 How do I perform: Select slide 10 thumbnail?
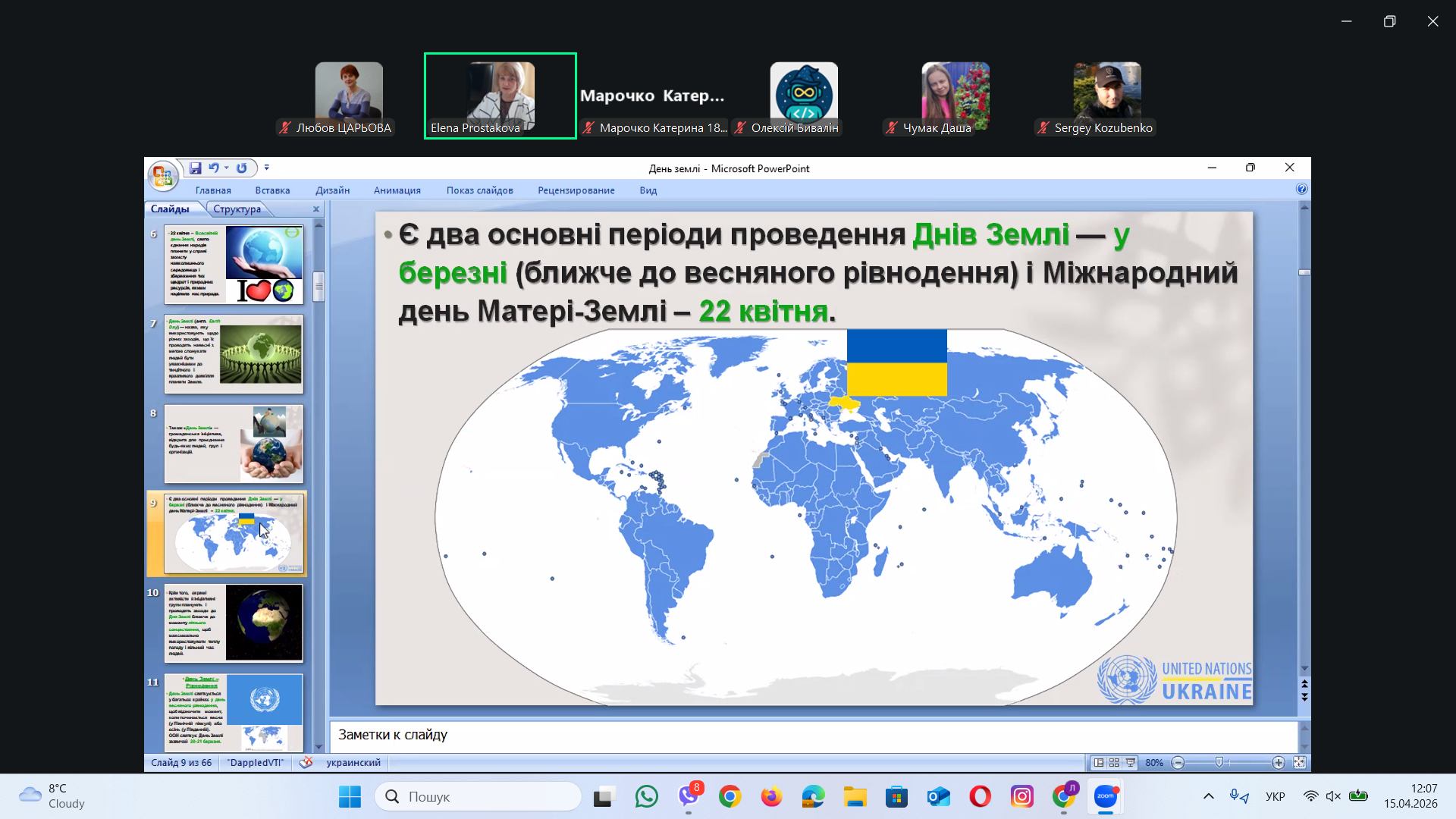point(234,623)
